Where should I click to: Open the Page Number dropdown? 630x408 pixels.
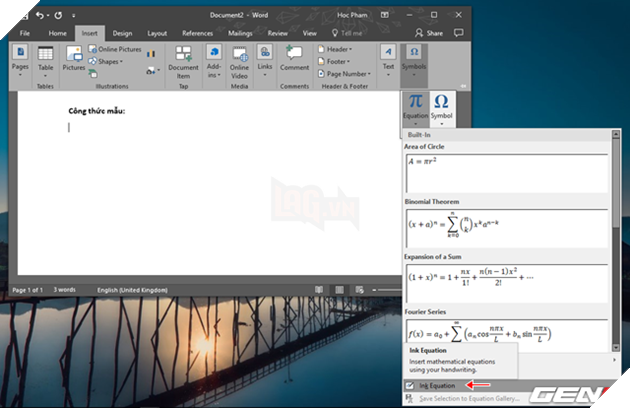[x=344, y=74]
